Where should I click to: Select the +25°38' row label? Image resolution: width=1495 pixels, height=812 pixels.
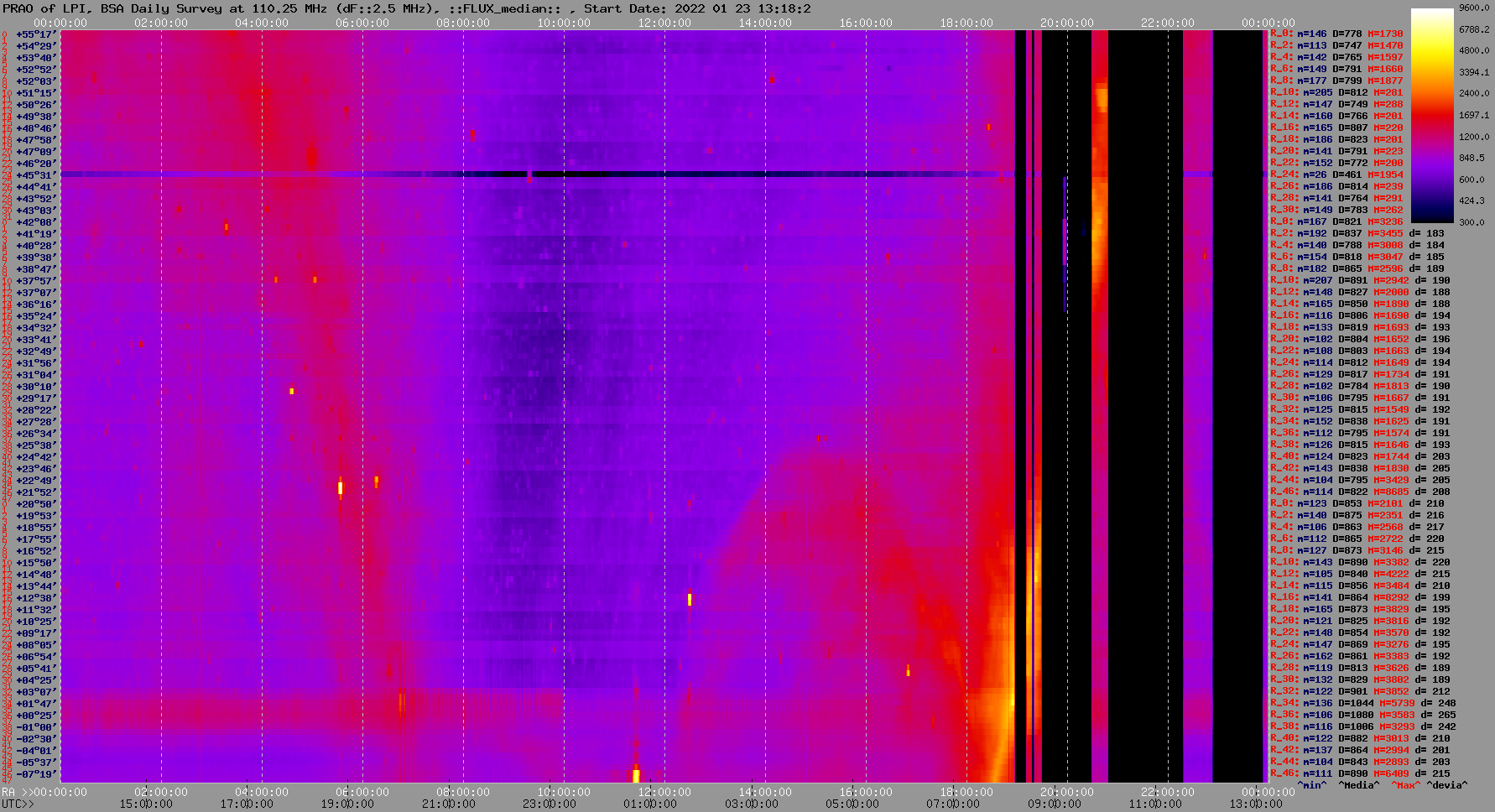(x=36, y=445)
